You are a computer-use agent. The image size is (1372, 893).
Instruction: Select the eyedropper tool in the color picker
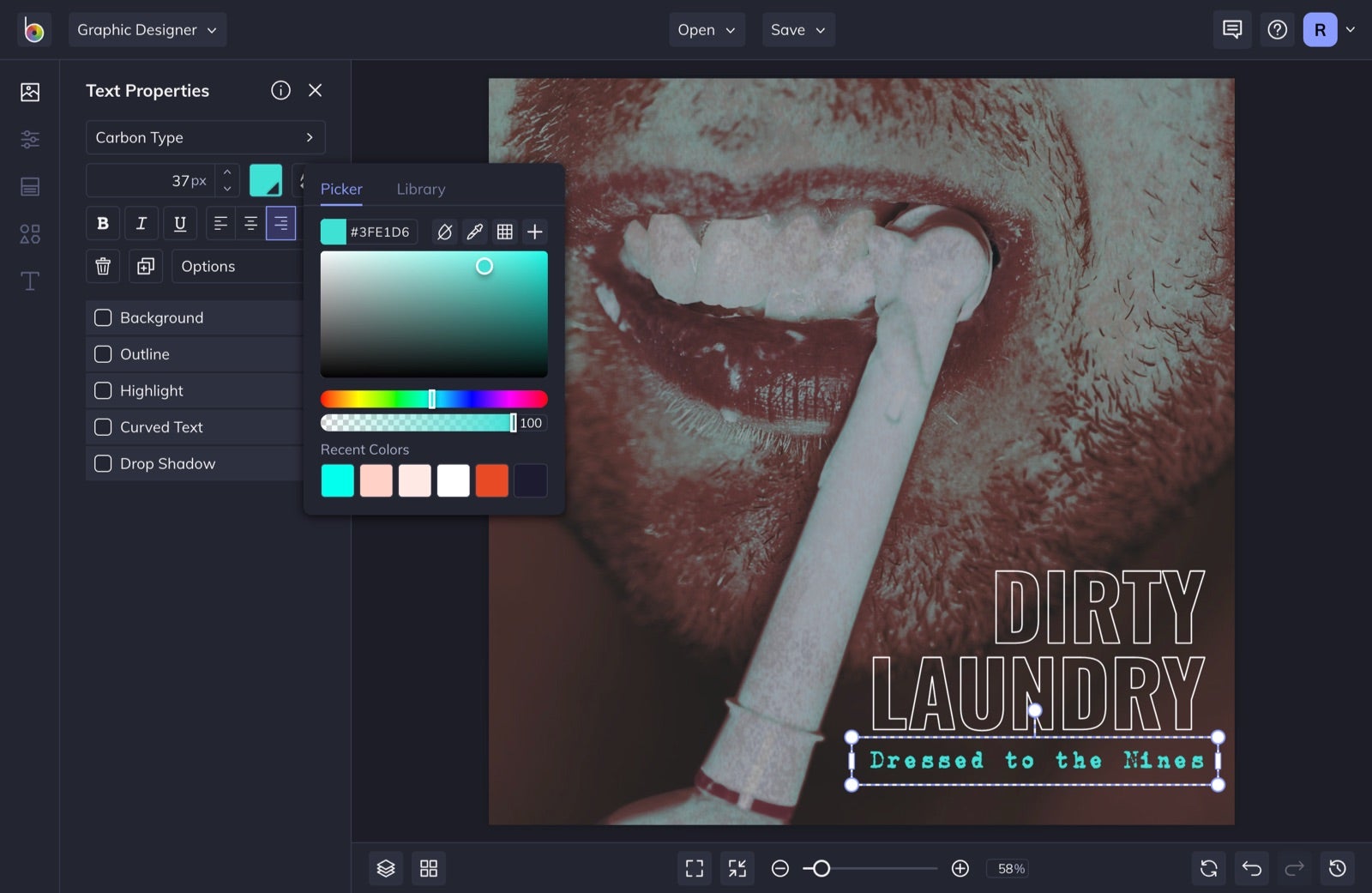[x=474, y=232]
